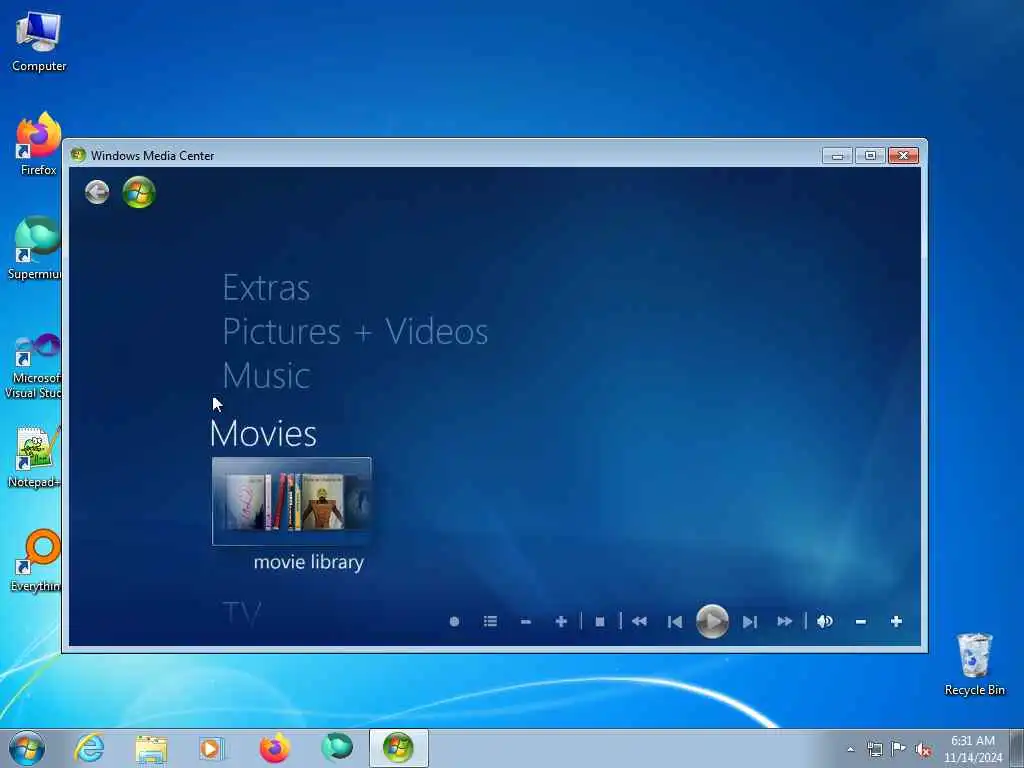The height and width of the screenshot is (768, 1024).
Task: Click the Media Center title bar icon
Action: pos(78,155)
